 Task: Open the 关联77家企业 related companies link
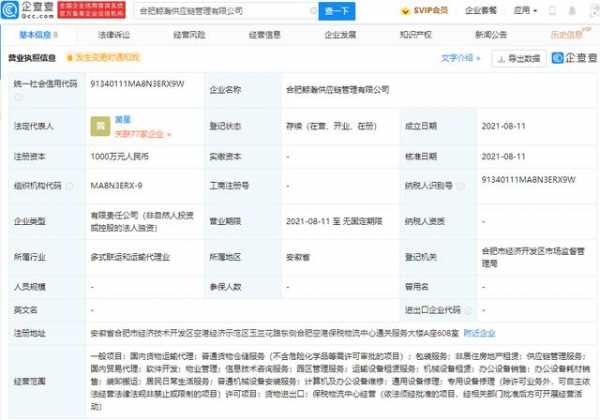click(x=142, y=133)
